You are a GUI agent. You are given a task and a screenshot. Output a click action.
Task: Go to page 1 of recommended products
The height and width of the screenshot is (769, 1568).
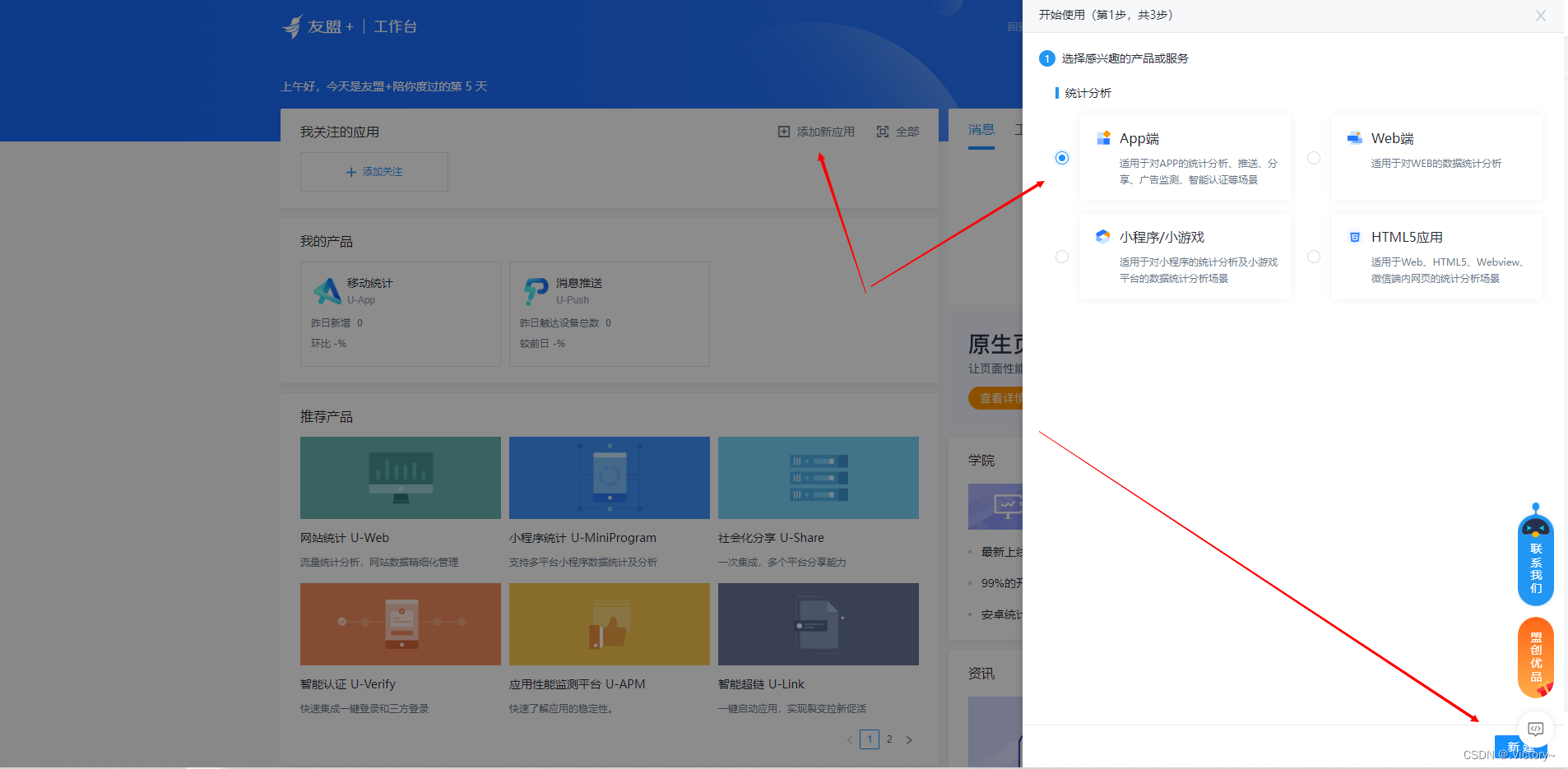coord(870,739)
